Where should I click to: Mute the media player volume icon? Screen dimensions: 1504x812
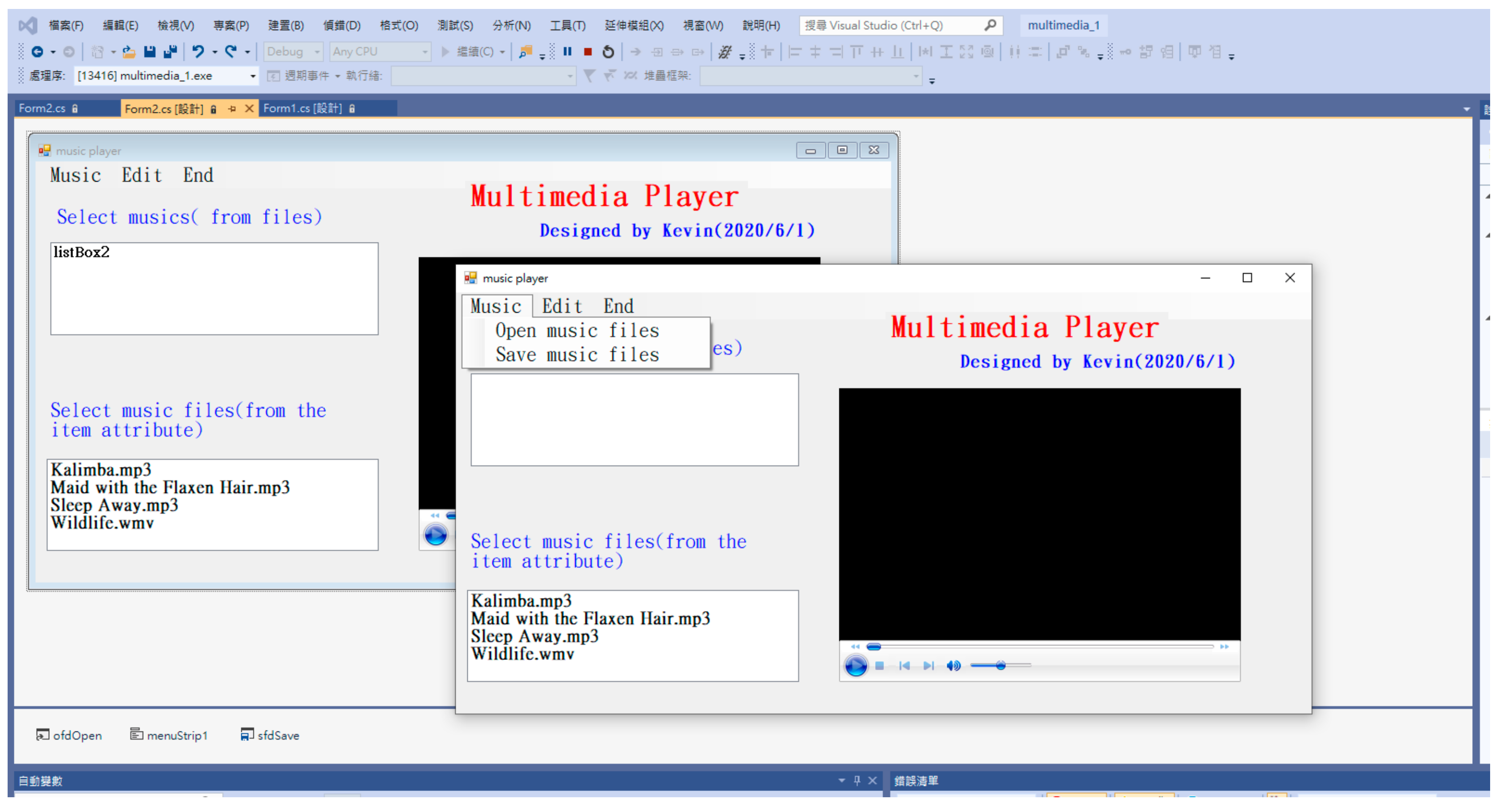click(953, 666)
